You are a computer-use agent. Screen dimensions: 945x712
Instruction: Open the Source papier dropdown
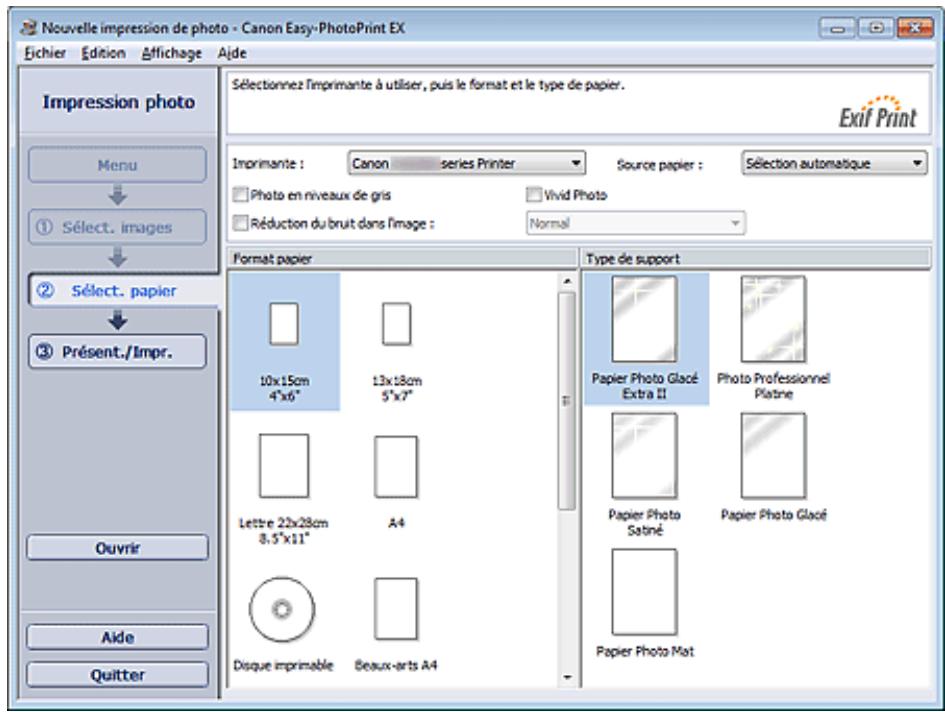[834, 163]
